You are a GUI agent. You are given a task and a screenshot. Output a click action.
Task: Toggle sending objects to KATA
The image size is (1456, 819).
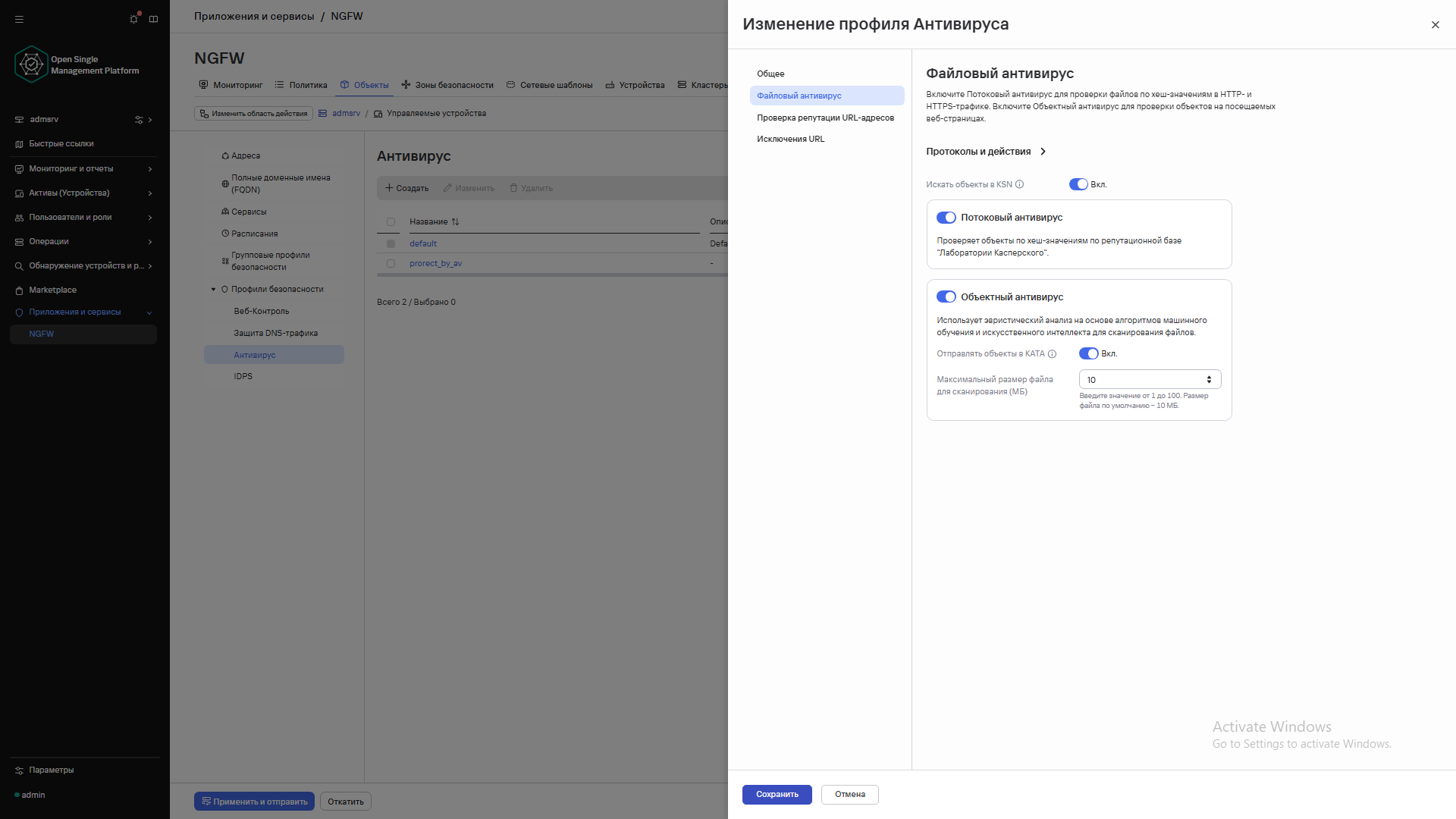click(1088, 354)
